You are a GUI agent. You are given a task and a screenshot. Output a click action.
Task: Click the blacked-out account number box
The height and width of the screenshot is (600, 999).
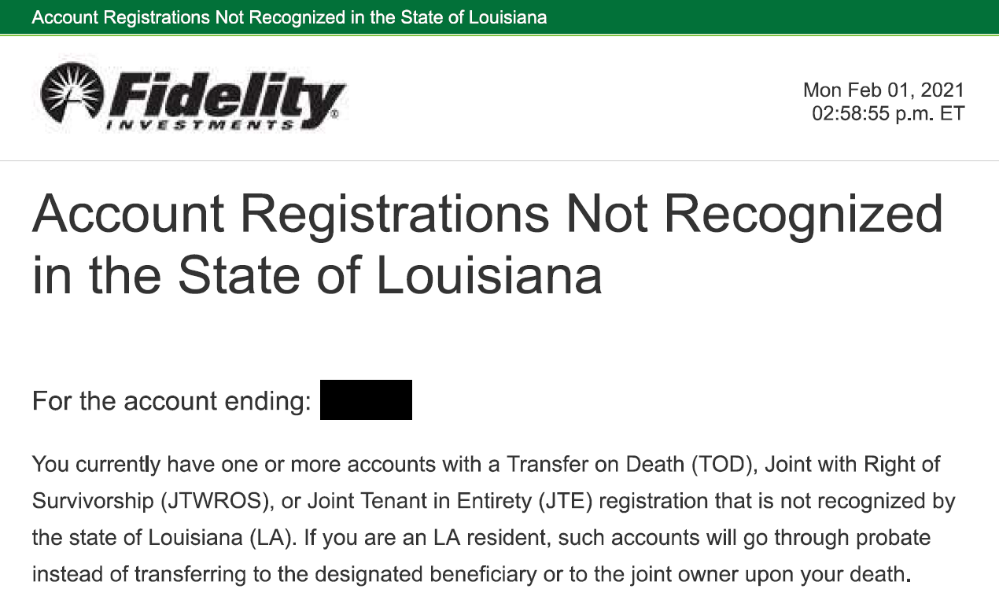click(x=366, y=400)
